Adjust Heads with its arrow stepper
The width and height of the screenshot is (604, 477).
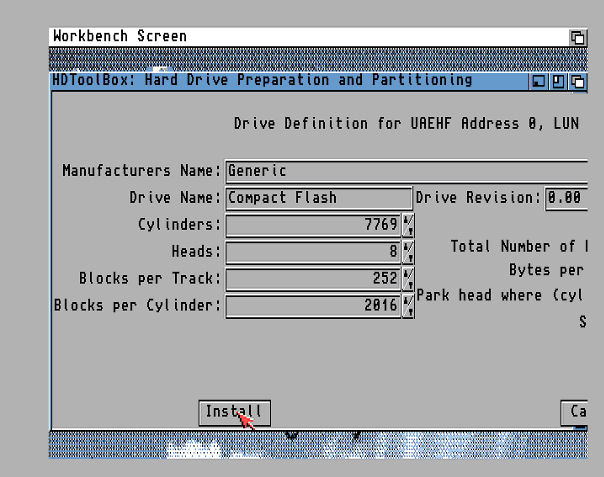click(408, 252)
